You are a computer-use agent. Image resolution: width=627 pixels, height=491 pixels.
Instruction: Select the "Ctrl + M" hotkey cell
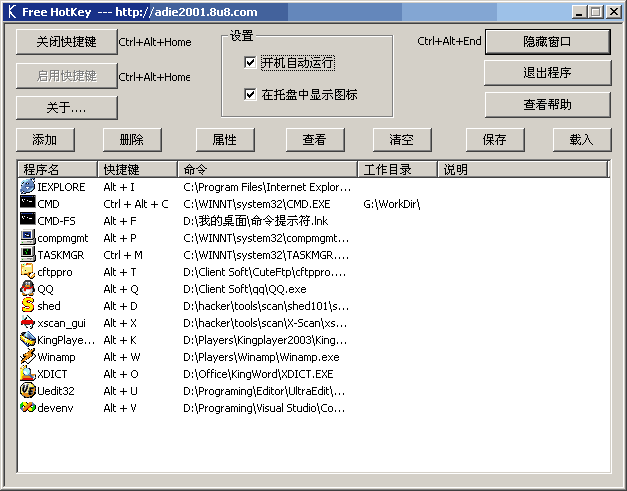[x=123, y=255]
